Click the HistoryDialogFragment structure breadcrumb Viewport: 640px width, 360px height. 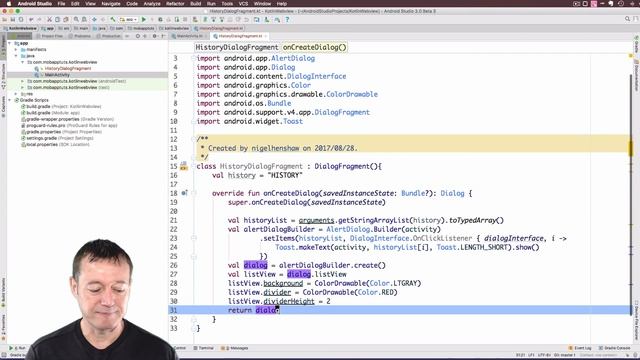[x=237, y=47]
